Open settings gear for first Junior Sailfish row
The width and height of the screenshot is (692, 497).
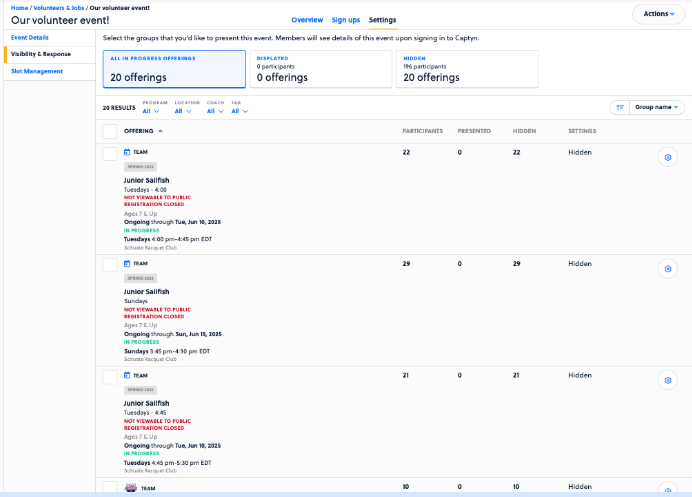(669, 157)
